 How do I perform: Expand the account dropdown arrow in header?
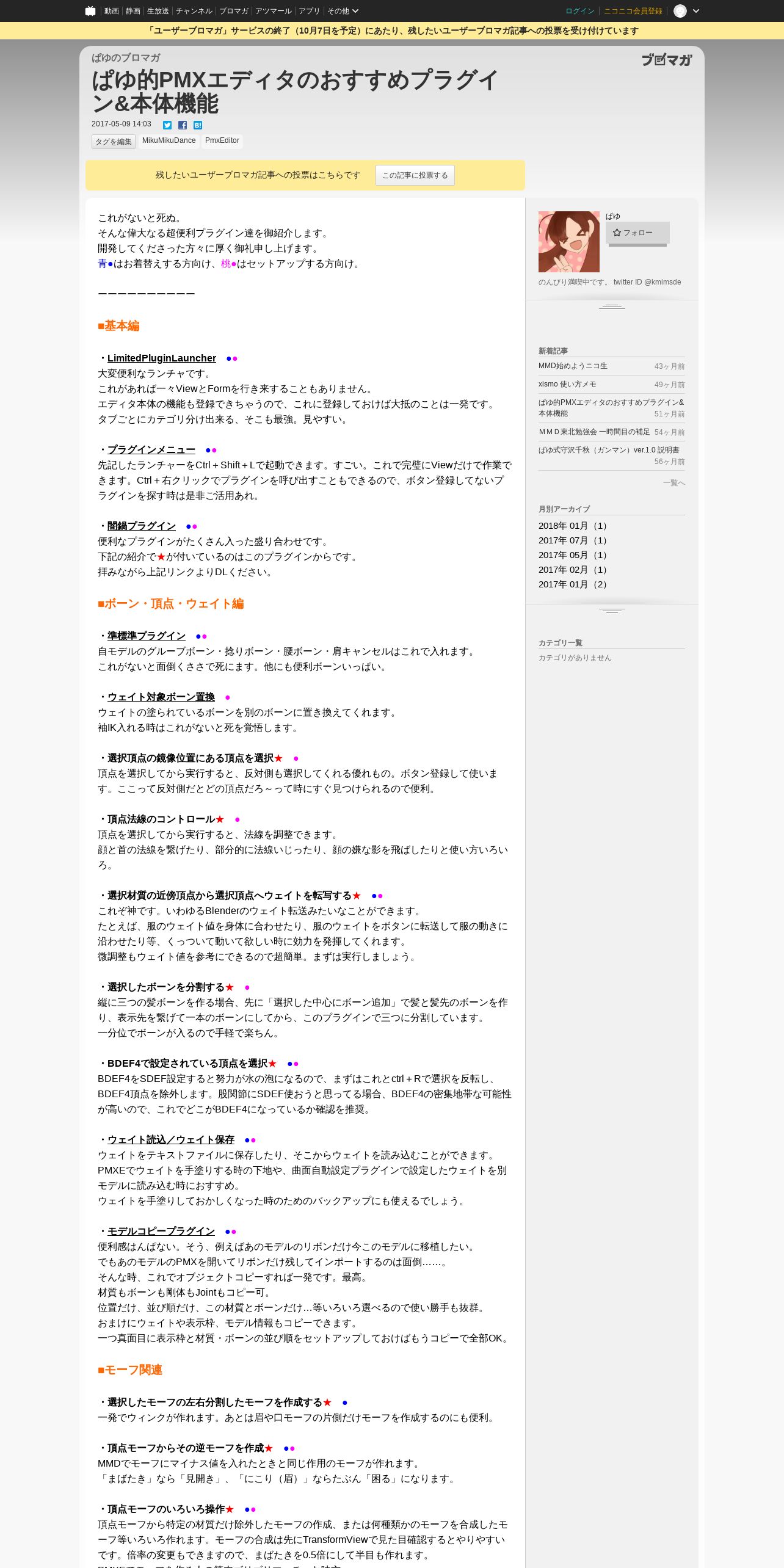(x=696, y=11)
